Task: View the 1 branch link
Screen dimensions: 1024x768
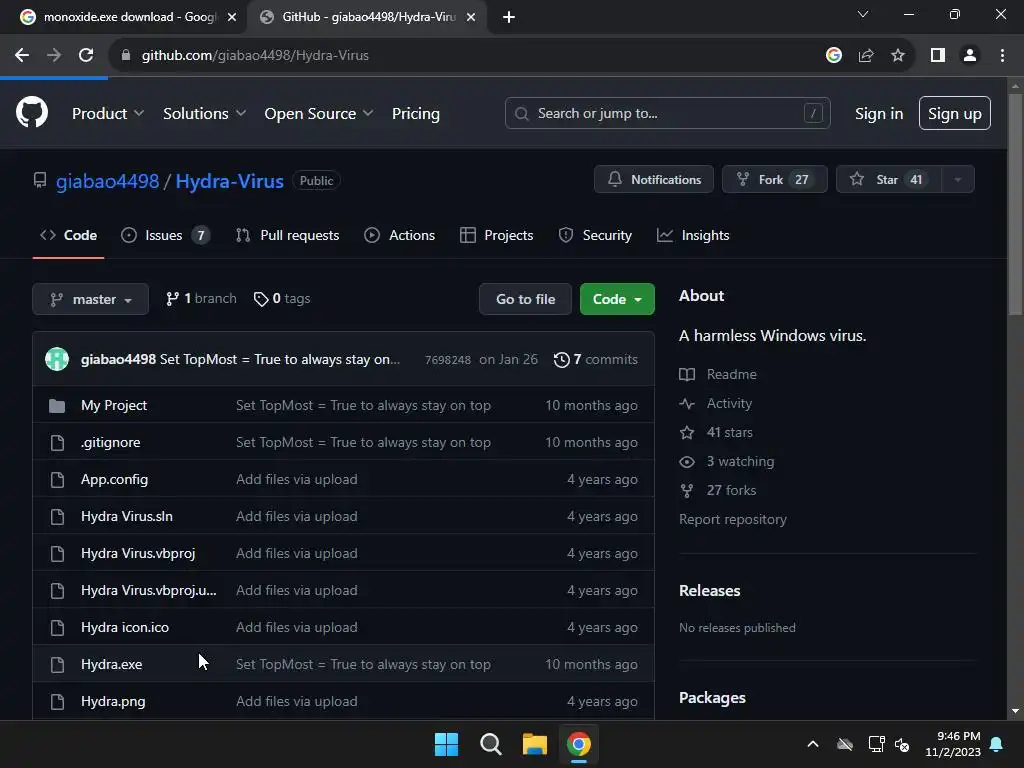Action: coord(201,299)
